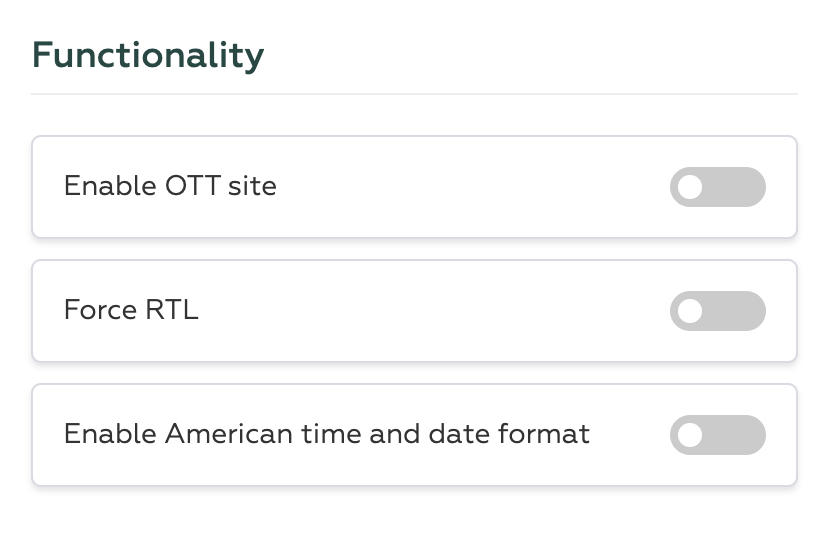Click the white knob of the Force RTL switch
Screen dimensions: 830x536
(690, 311)
